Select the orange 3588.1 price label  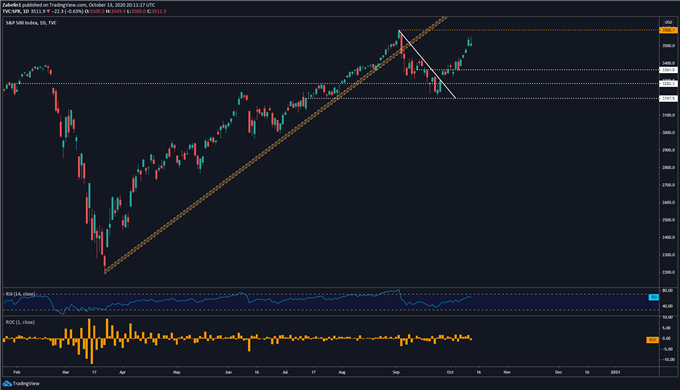[x=668, y=30]
